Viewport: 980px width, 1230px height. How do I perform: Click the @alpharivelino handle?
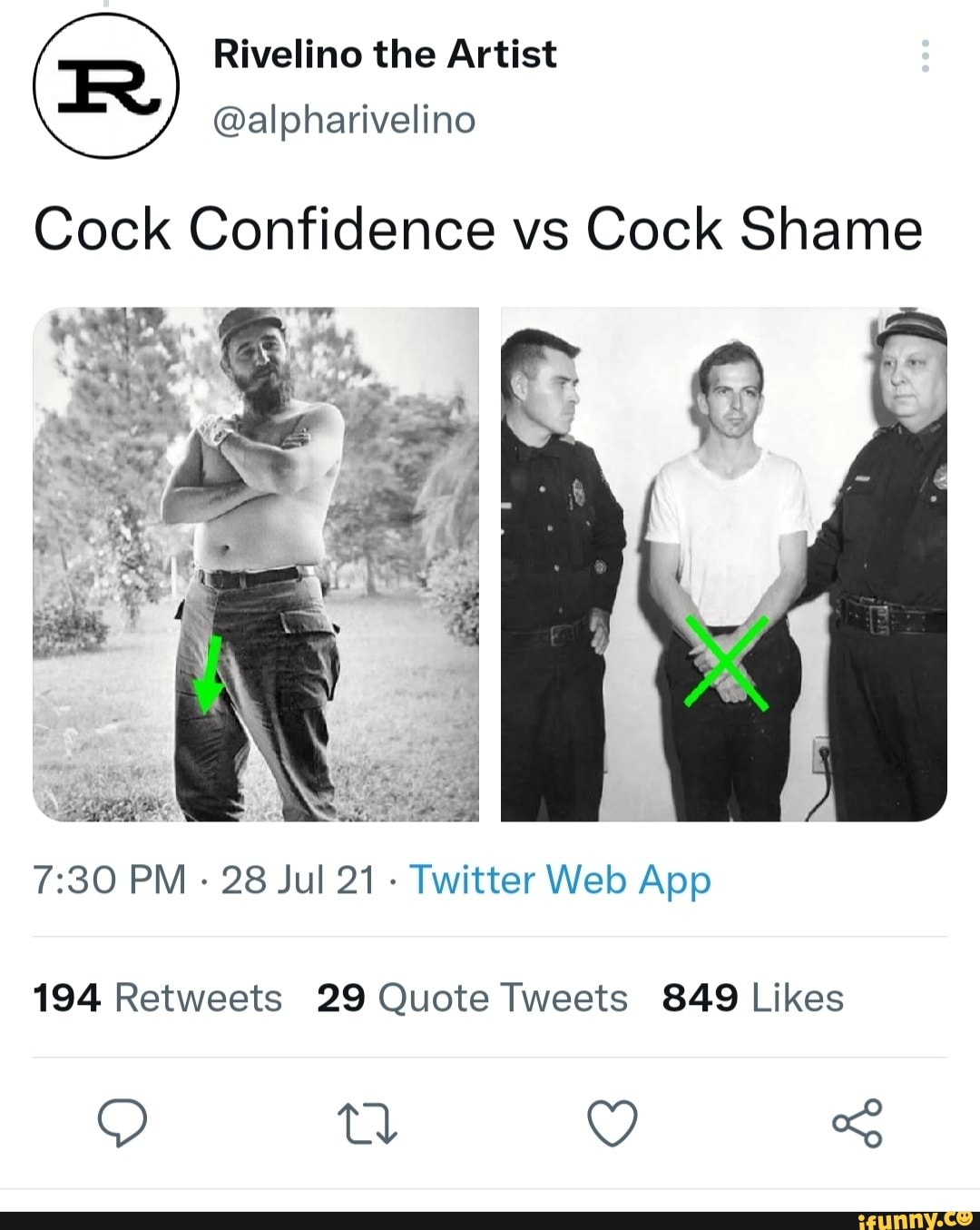(x=344, y=119)
